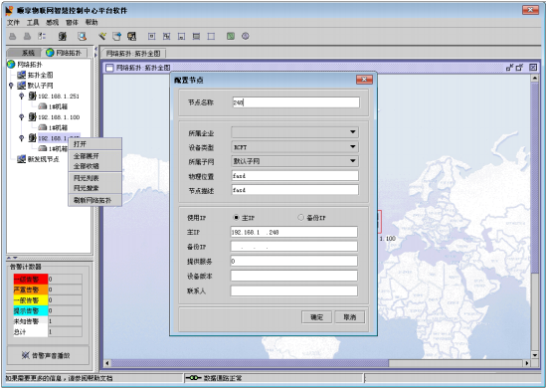Click the 取消 button
548x390 pixels.
point(349,317)
